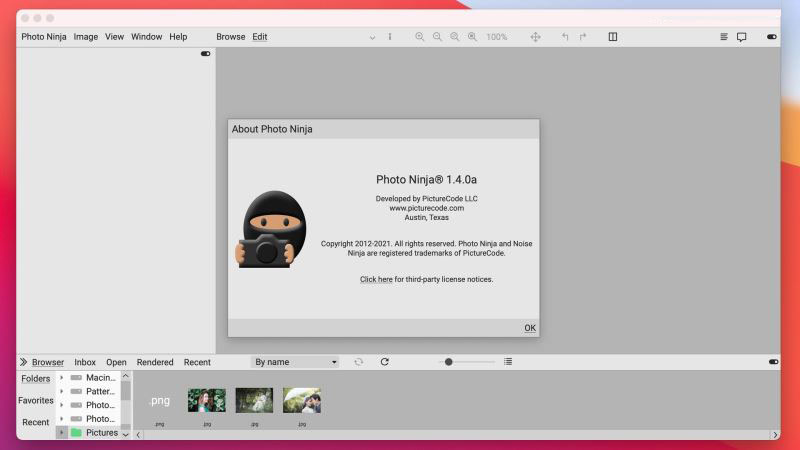Click folder tree scroll up arrow

click(126, 376)
